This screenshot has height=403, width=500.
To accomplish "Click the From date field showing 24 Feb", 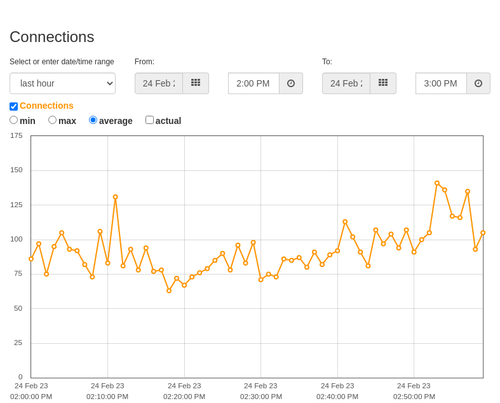I will click(x=159, y=83).
